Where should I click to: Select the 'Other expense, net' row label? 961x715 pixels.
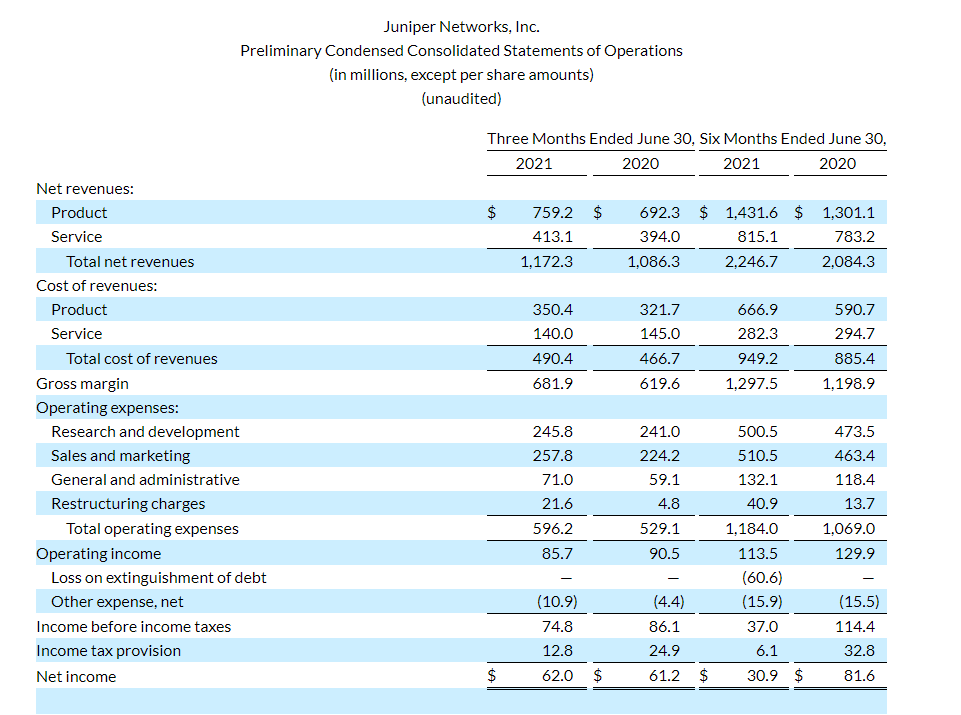point(117,602)
